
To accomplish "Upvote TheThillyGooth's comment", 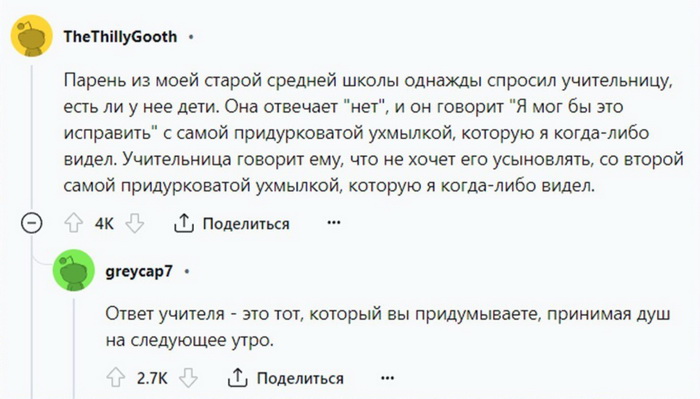I will [74, 223].
